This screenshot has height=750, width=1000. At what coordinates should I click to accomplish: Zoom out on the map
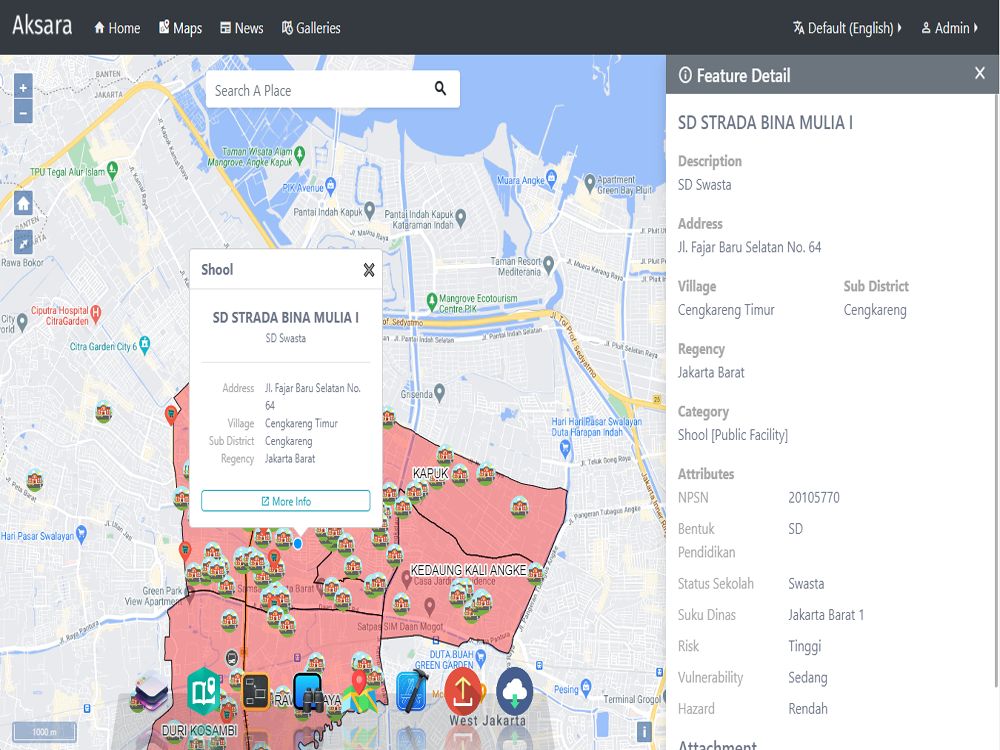pos(23,112)
